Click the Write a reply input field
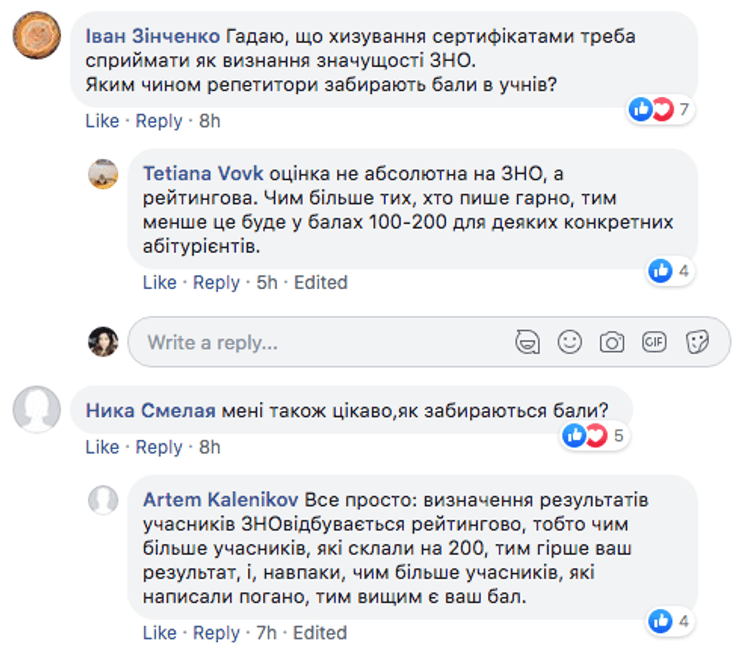 coord(320,342)
